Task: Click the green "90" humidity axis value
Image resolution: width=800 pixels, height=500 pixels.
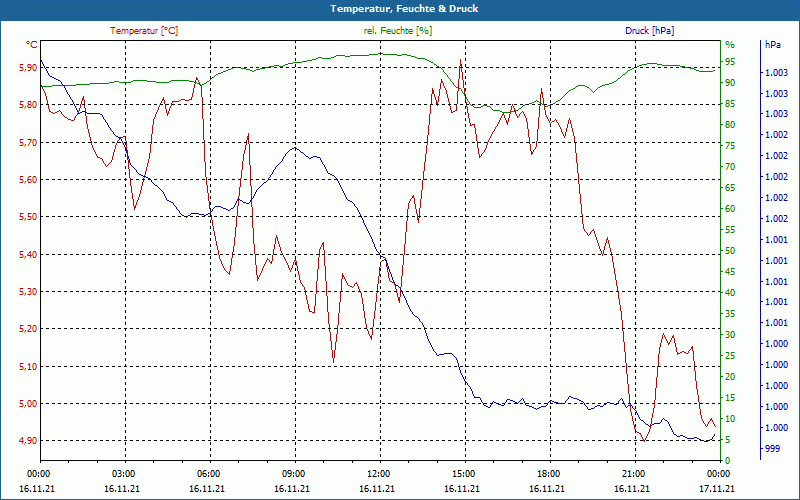Action: click(730, 83)
